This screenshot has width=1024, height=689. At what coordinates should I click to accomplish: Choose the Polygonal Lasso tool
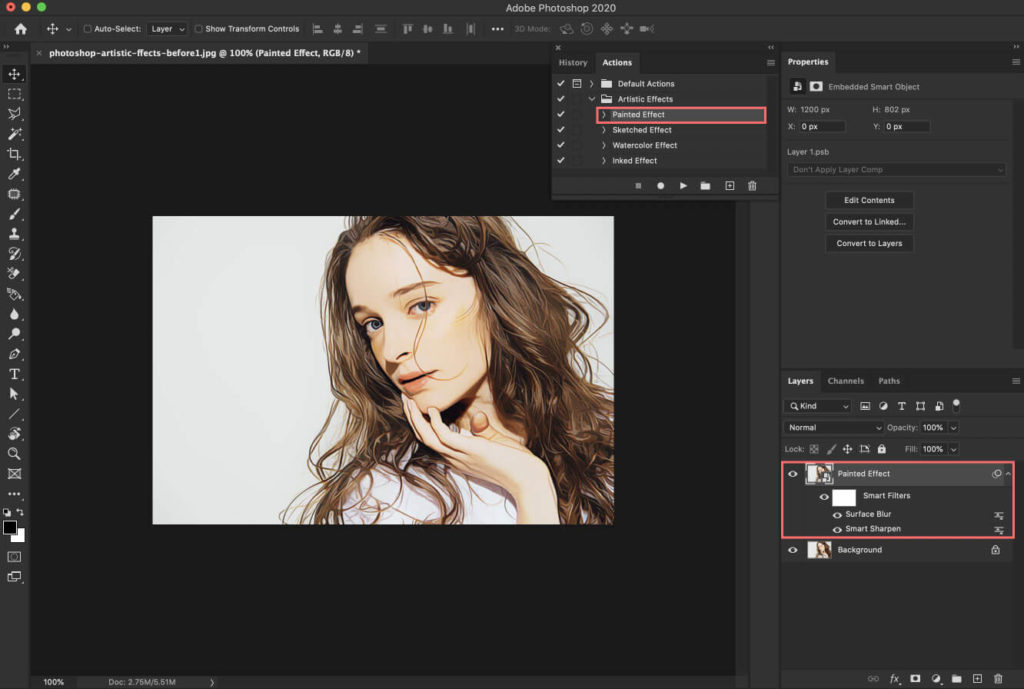(x=14, y=114)
